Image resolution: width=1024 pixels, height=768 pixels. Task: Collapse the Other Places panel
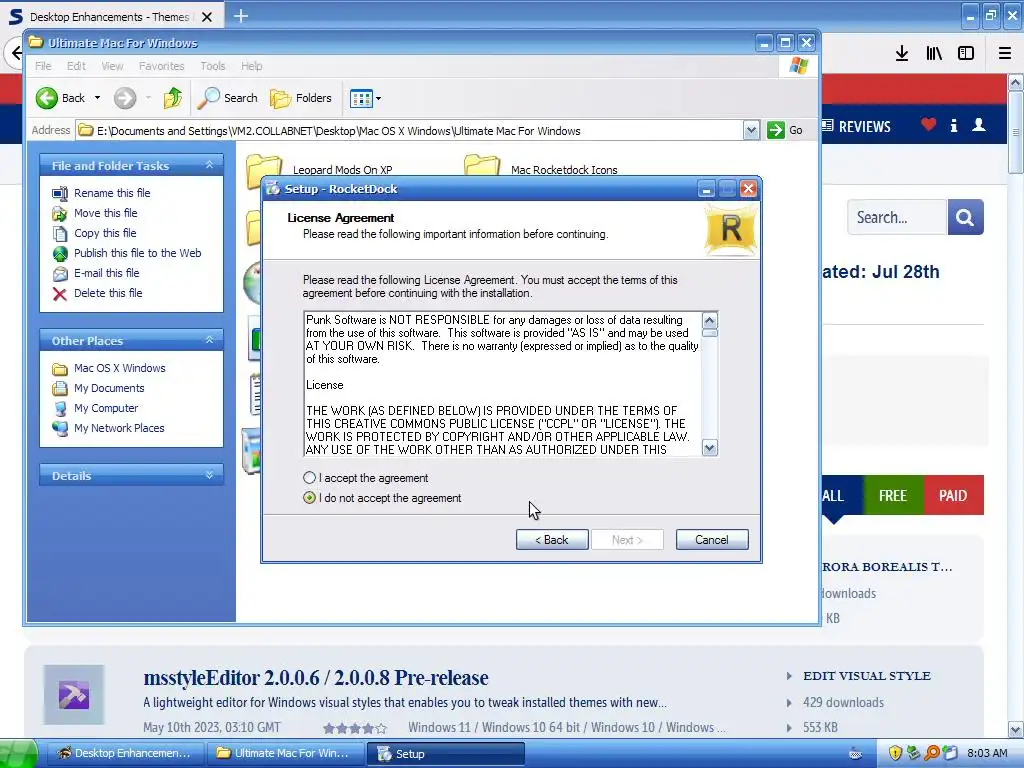click(210, 340)
